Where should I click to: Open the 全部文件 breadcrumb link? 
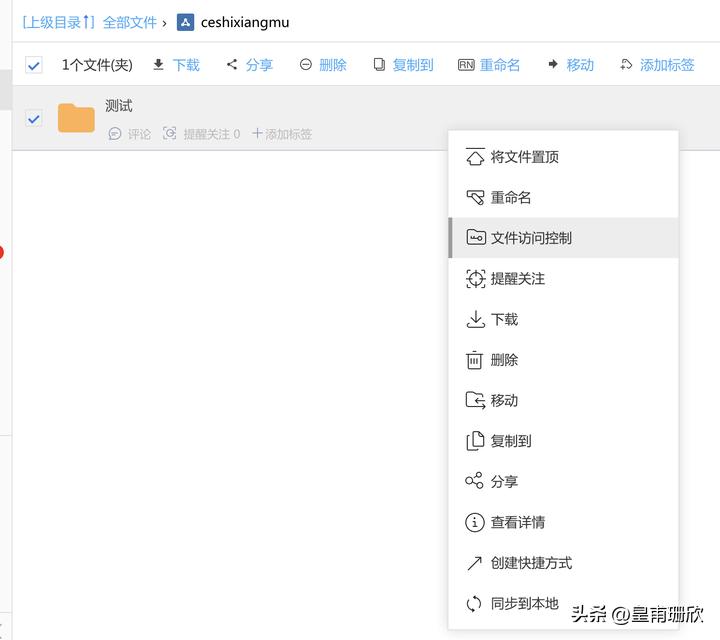[129, 22]
